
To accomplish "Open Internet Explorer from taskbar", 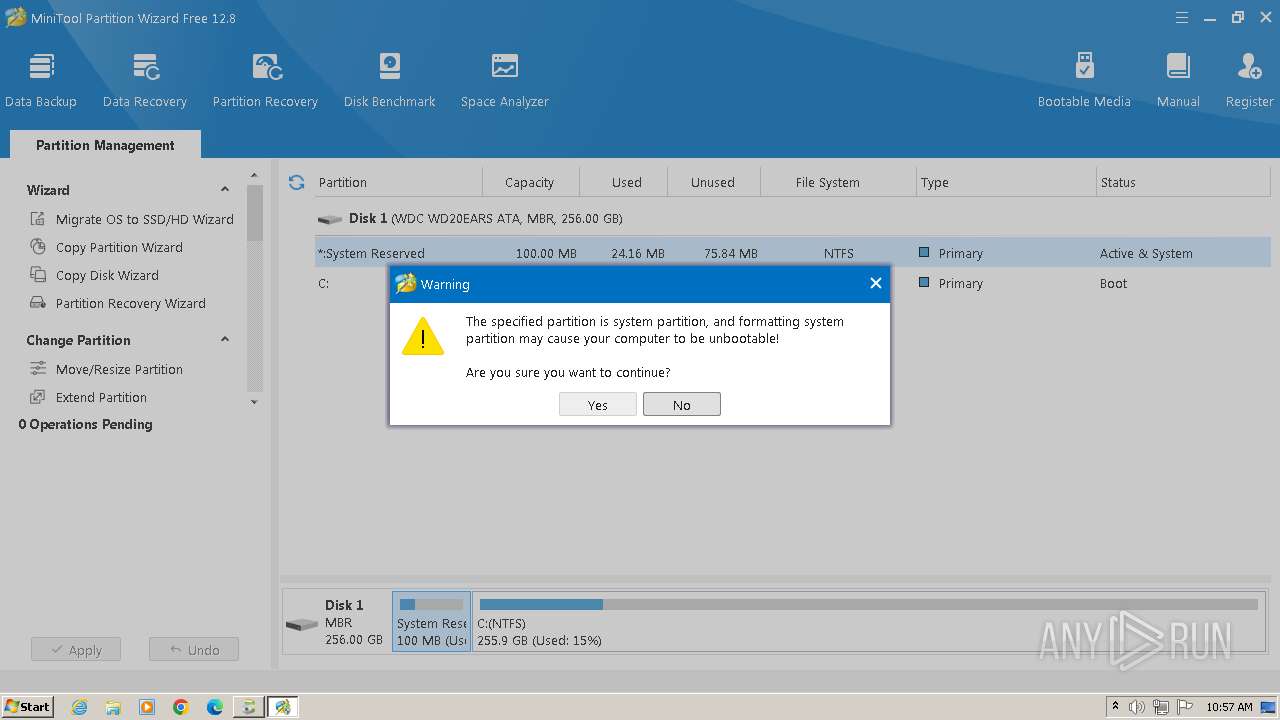I will [79, 707].
